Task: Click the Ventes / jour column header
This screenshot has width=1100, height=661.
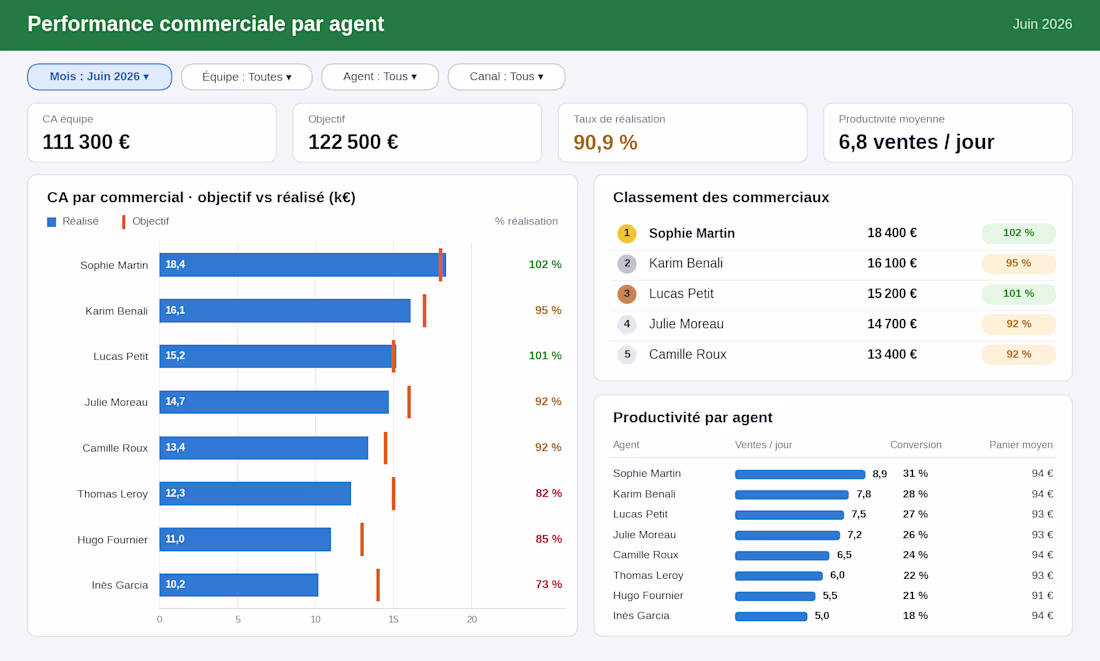Action: pyautogui.click(x=763, y=445)
